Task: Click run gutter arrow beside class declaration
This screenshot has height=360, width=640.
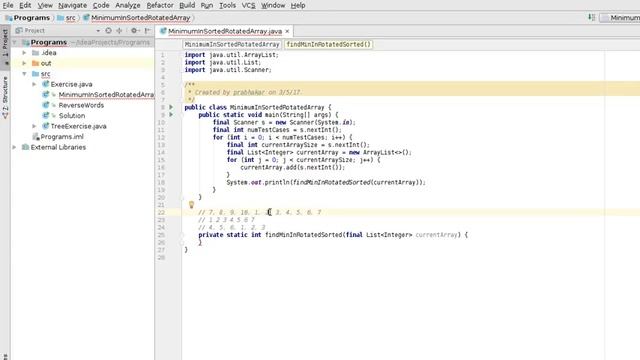Action: (x=171, y=107)
